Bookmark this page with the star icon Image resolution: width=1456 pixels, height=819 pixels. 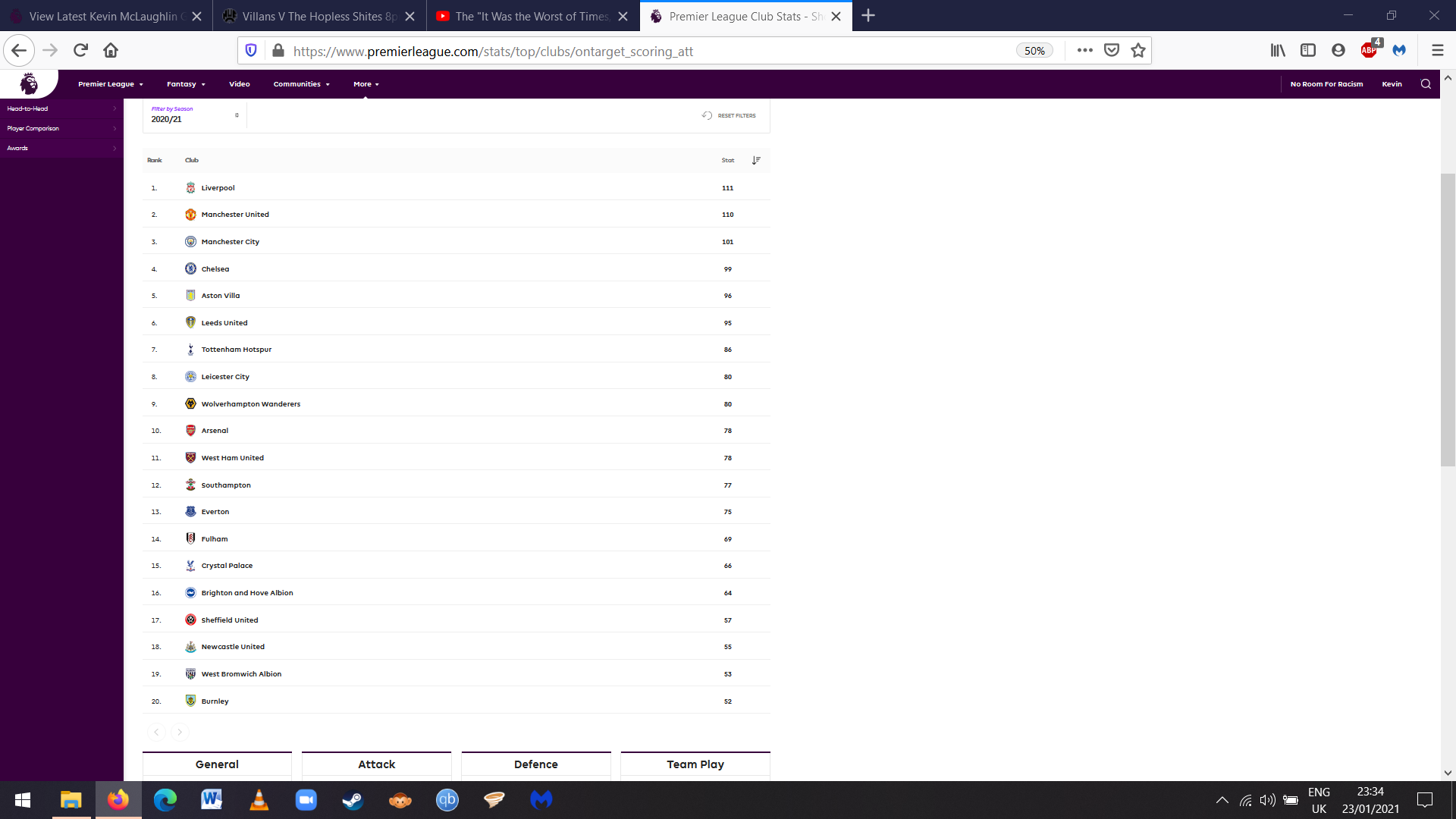click(1137, 51)
